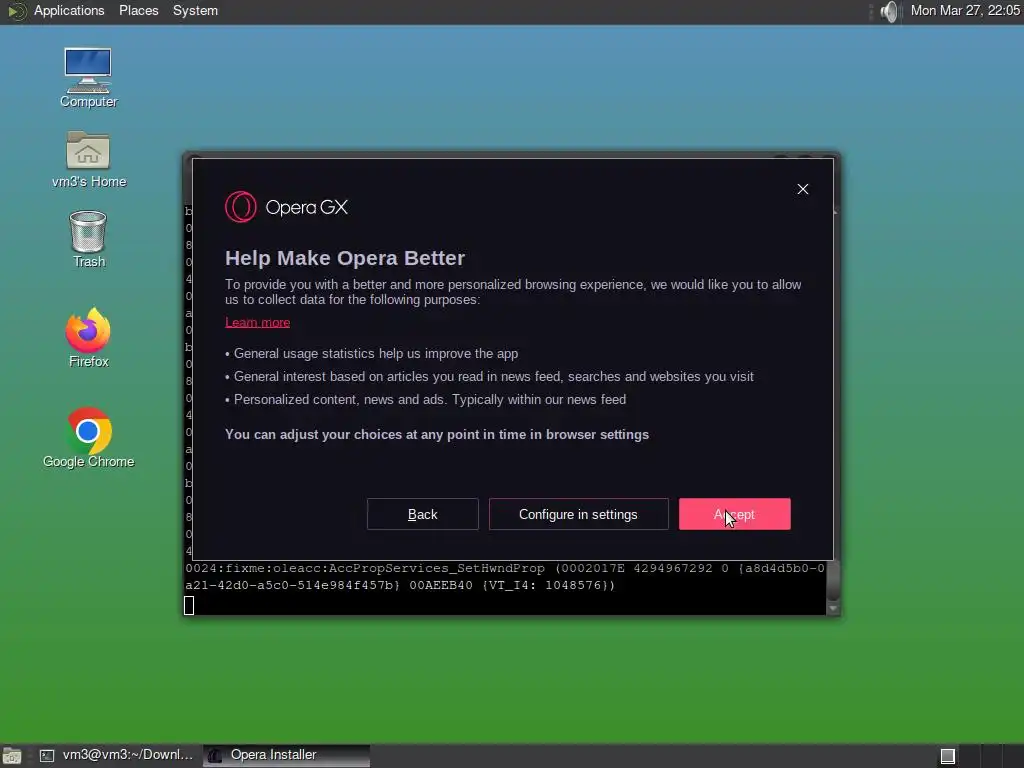This screenshot has width=1024, height=768.
Task: Switch to the vm3 terminal taskbar item
Action: (x=118, y=755)
